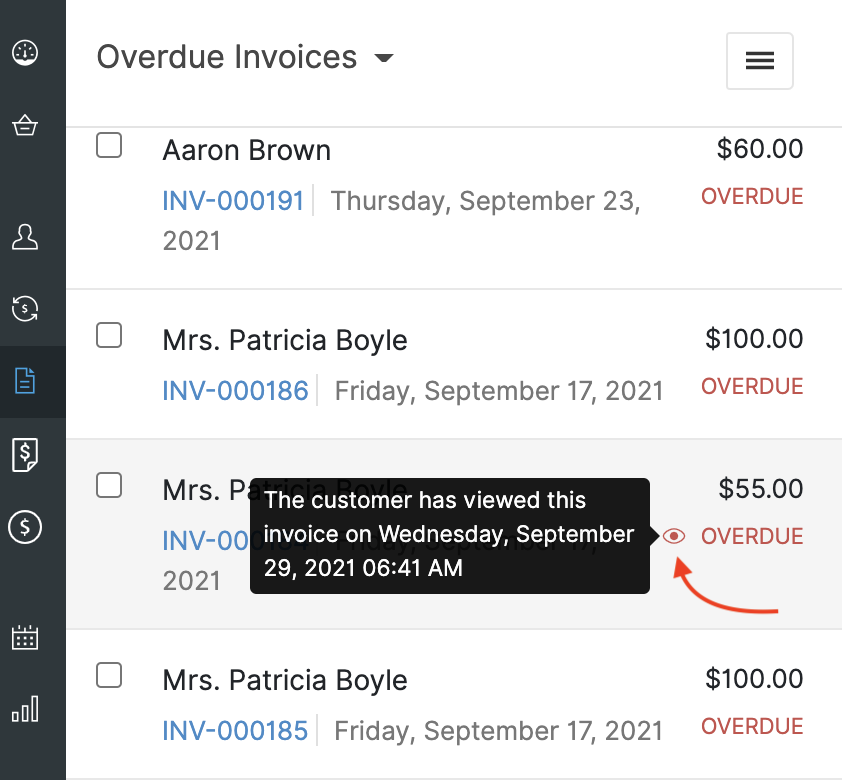Open the Contacts section
Image resolution: width=842 pixels, height=780 pixels.
click(24, 238)
